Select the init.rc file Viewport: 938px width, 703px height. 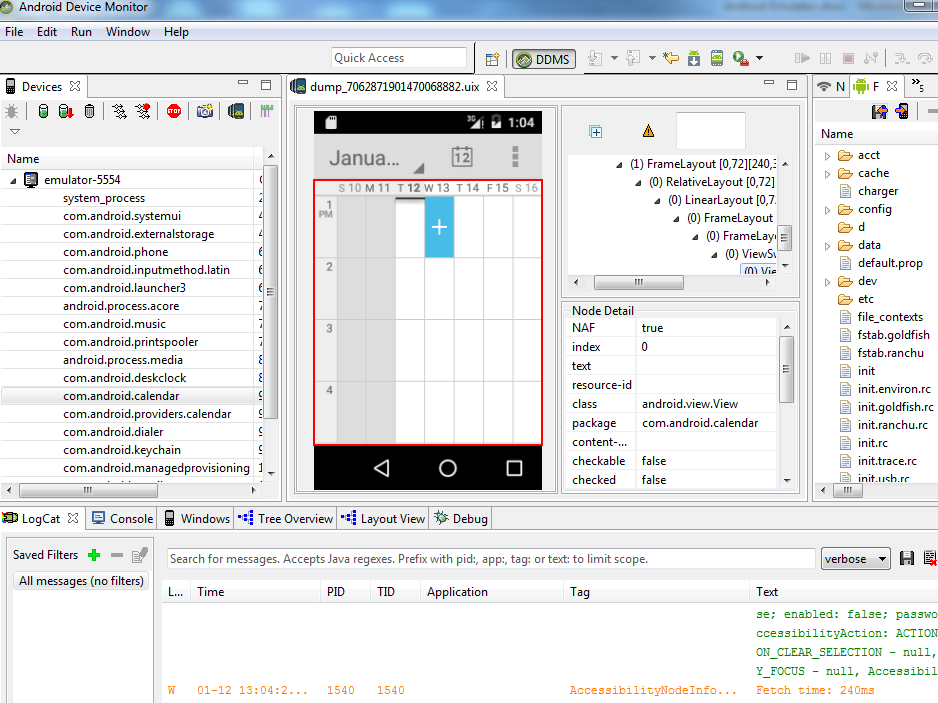[872, 443]
